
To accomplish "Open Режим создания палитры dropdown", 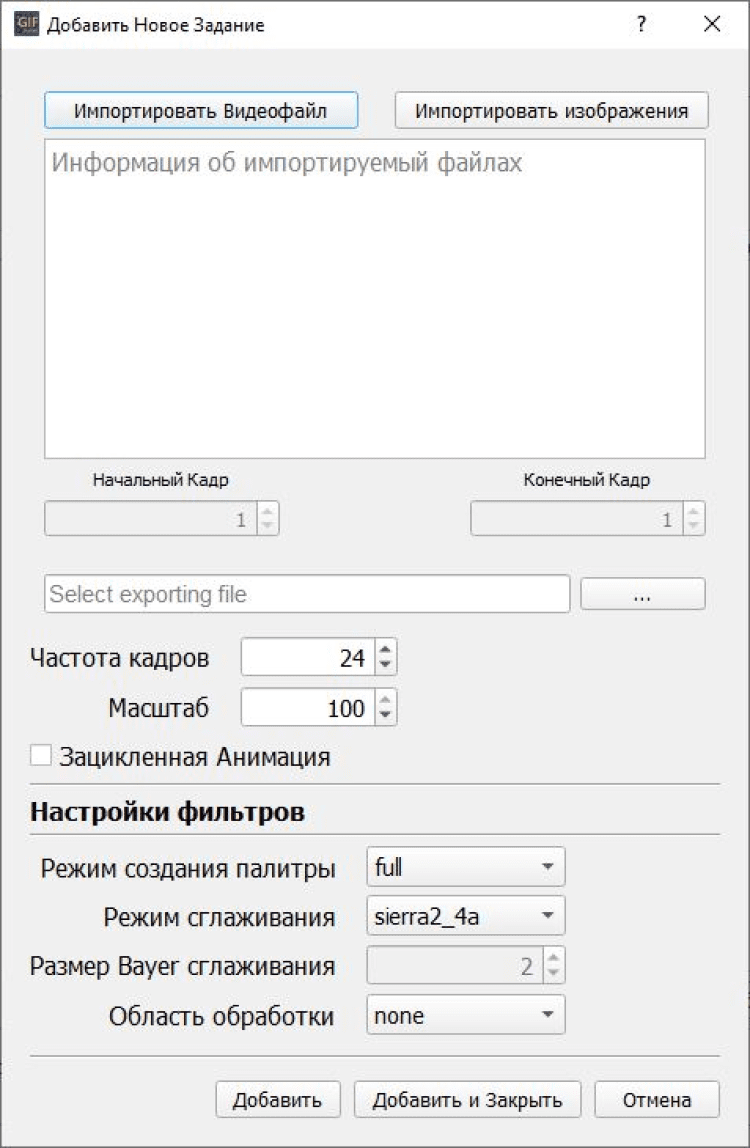I will click(x=465, y=867).
